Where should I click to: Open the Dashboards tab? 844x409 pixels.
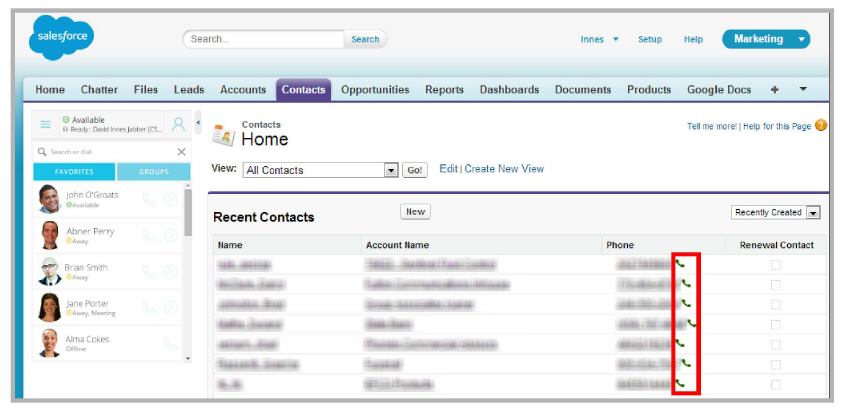click(509, 90)
